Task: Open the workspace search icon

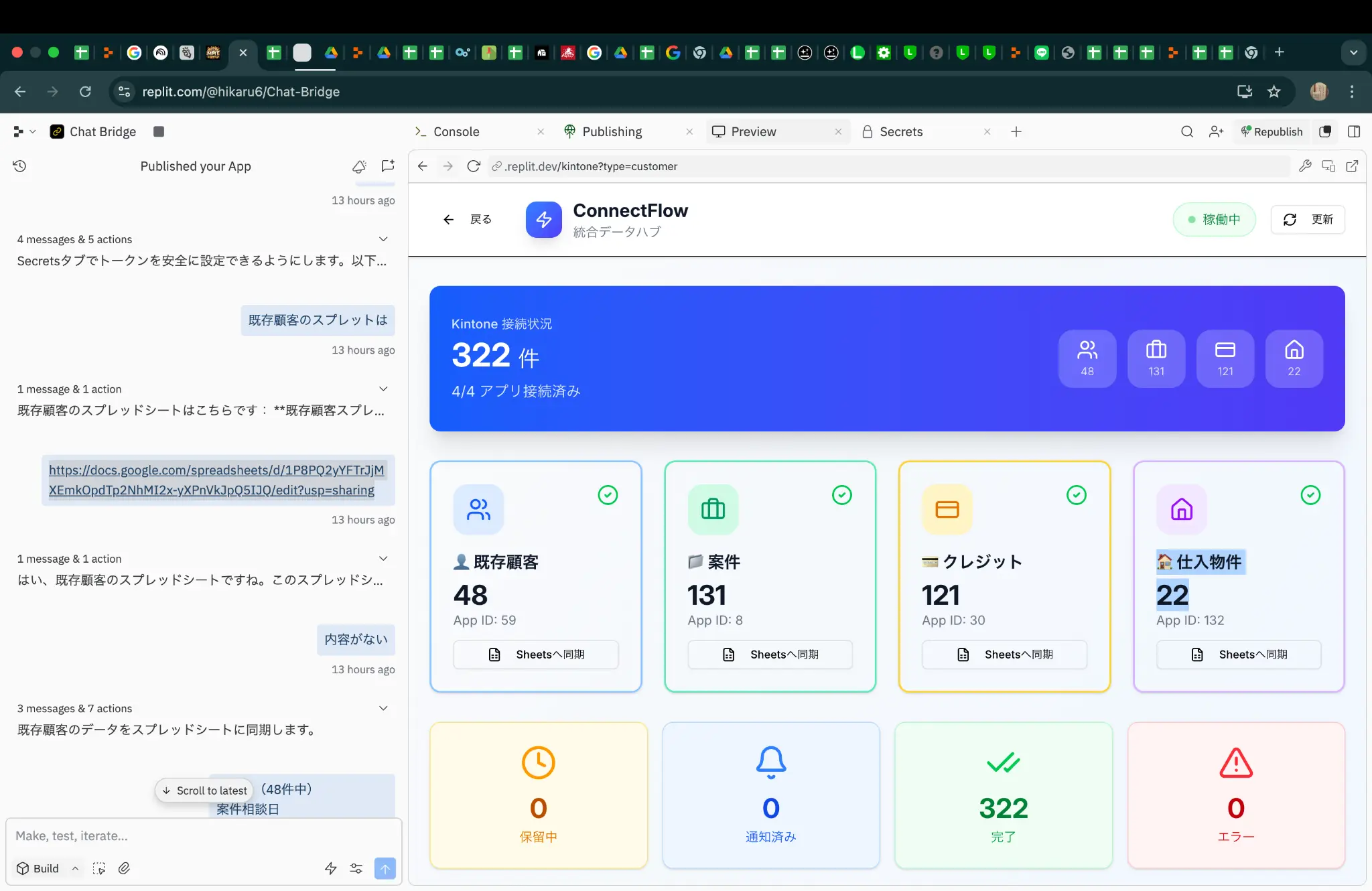Action: (x=1187, y=131)
